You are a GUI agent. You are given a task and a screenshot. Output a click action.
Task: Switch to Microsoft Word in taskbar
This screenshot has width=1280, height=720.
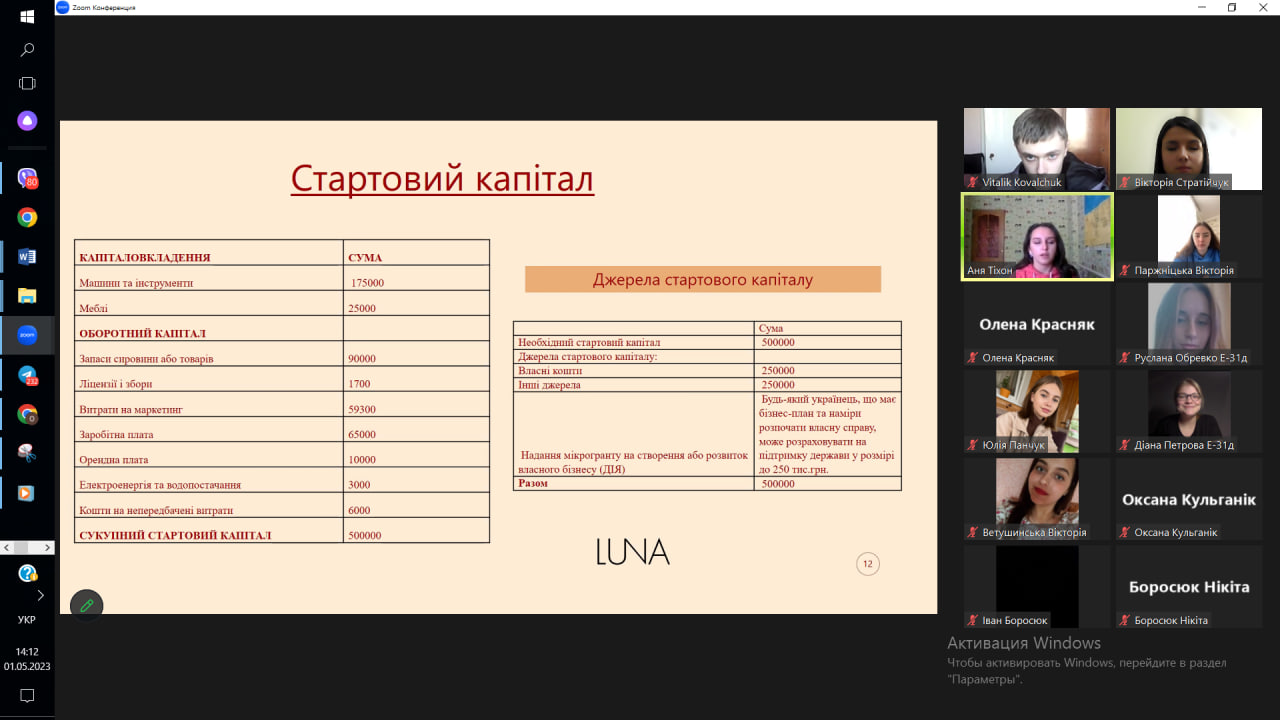[27, 257]
